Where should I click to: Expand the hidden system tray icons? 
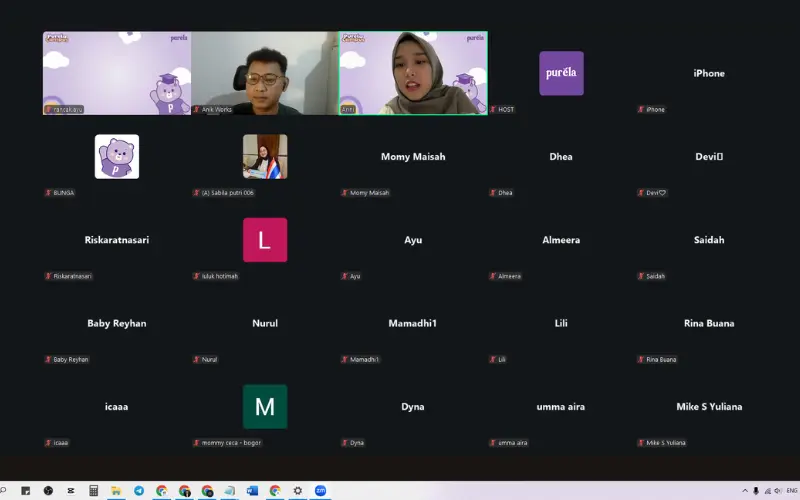coord(744,491)
